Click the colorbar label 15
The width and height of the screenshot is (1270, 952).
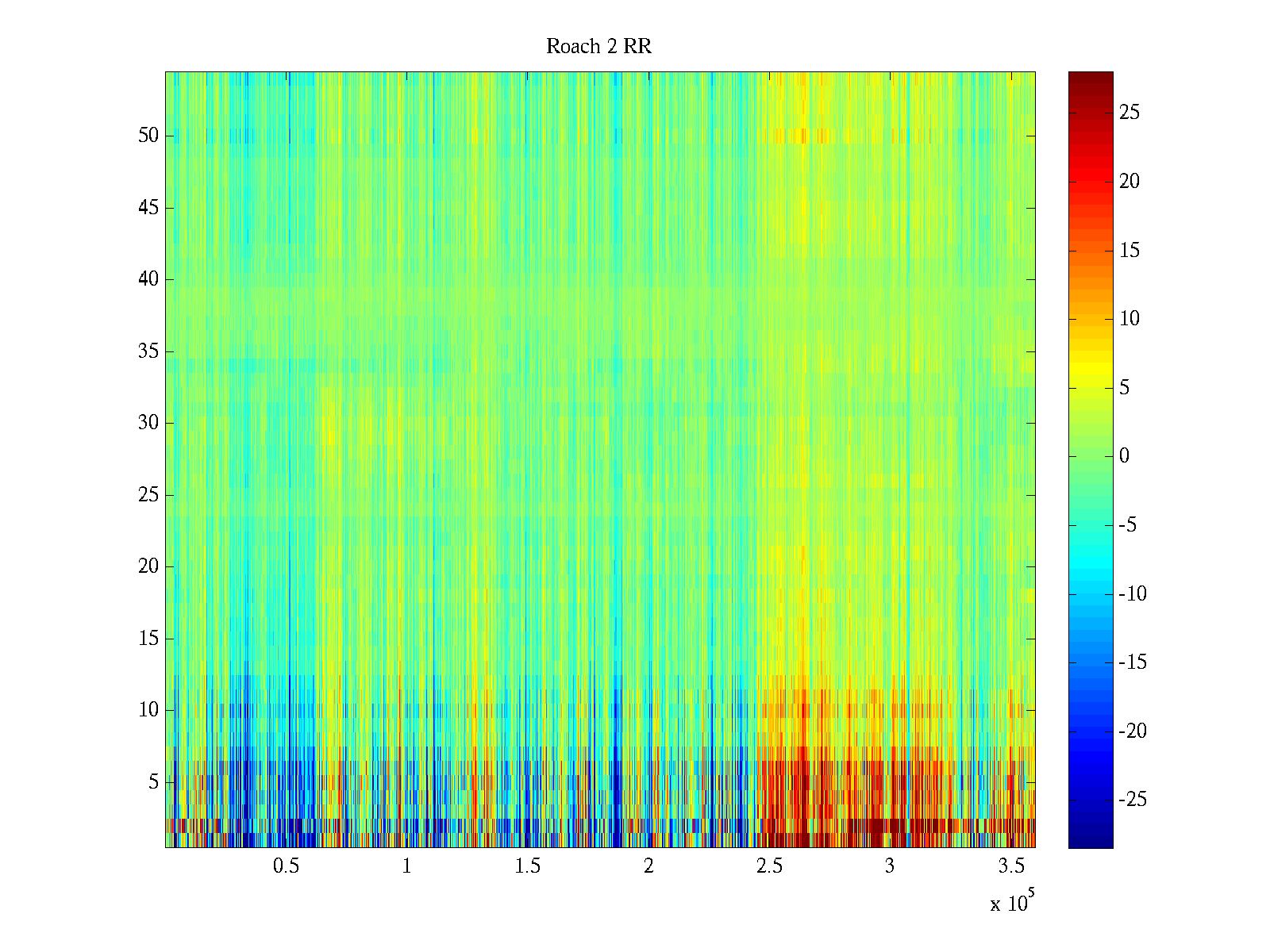pos(1129,251)
